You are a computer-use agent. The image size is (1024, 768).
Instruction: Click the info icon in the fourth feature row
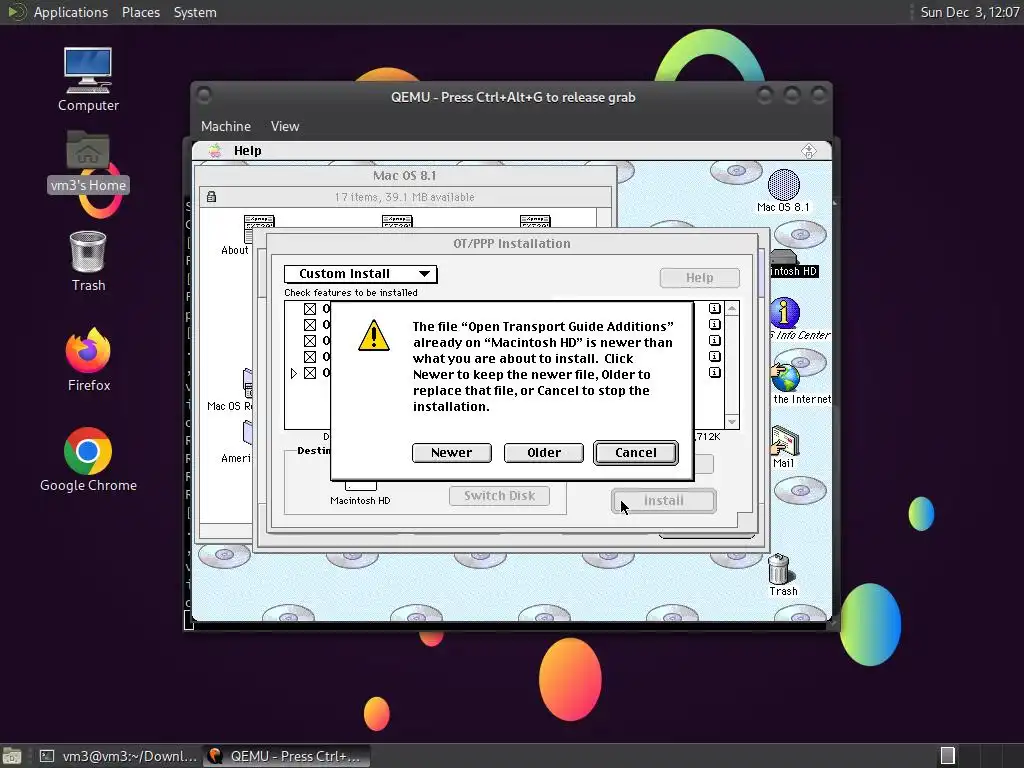click(714, 357)
